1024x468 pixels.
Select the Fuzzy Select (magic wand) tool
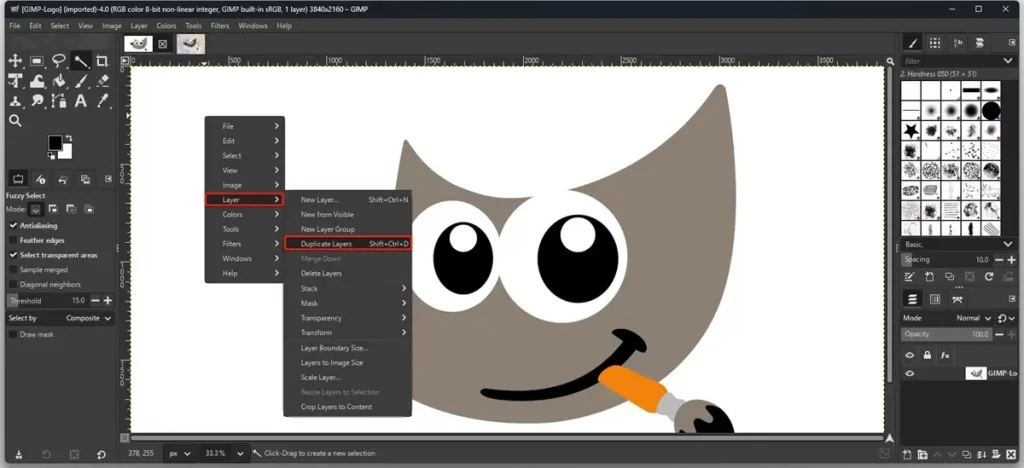81,62
